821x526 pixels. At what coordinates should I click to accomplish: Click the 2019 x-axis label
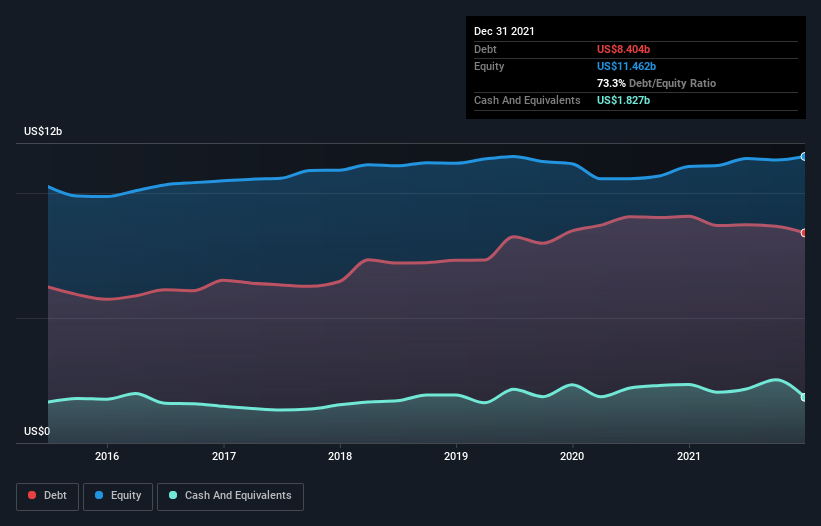point(456,456)
